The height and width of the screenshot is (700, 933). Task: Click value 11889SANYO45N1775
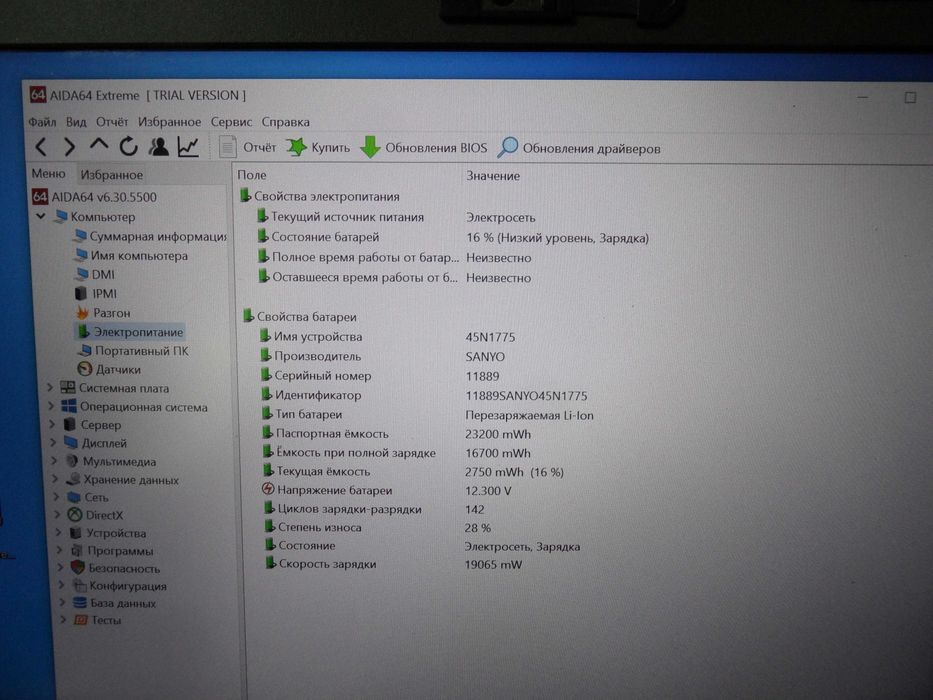point(526,396)
